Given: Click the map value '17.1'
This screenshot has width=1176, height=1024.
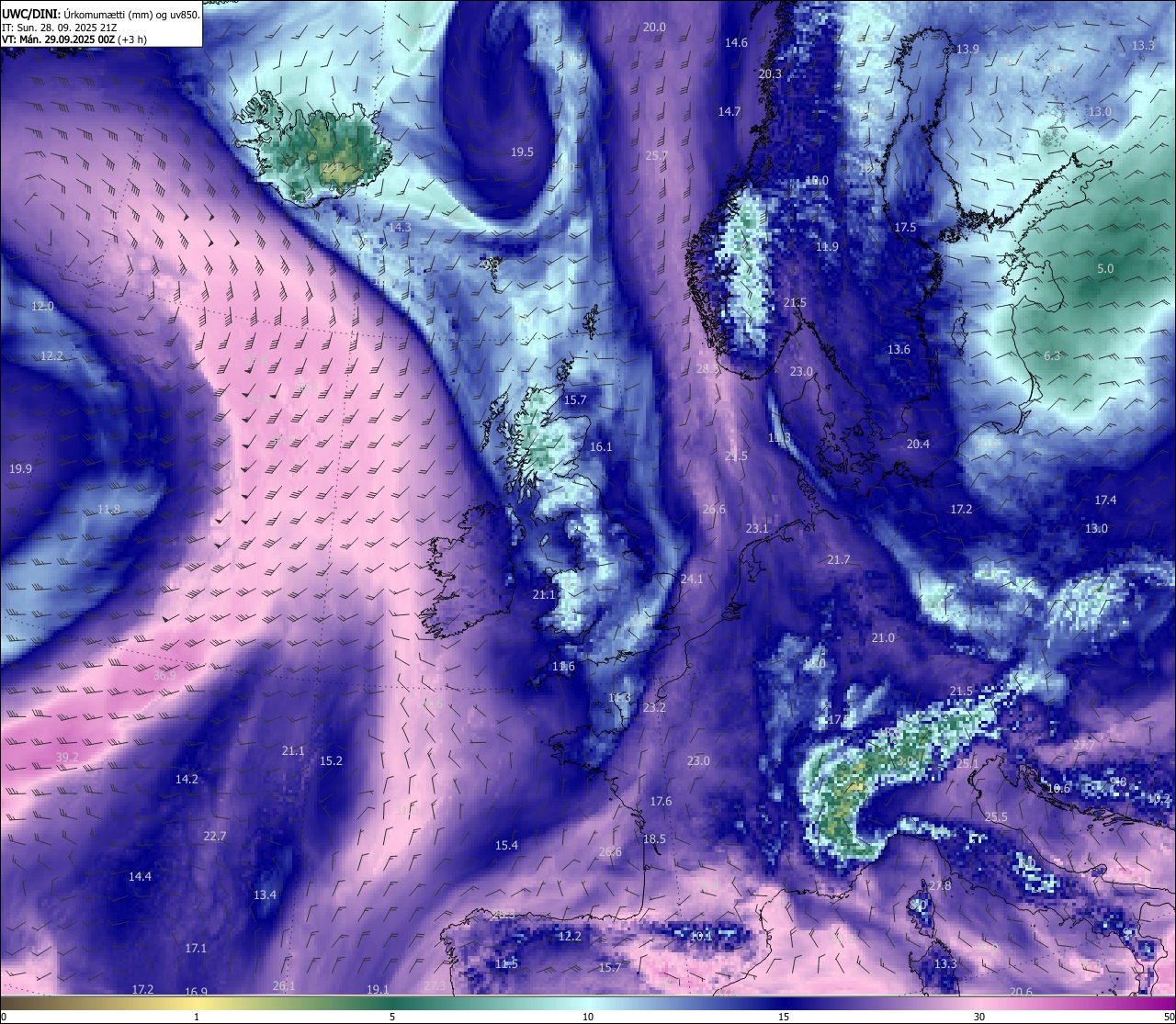Looking at the screenshot, I should click(x=196, y=949).
